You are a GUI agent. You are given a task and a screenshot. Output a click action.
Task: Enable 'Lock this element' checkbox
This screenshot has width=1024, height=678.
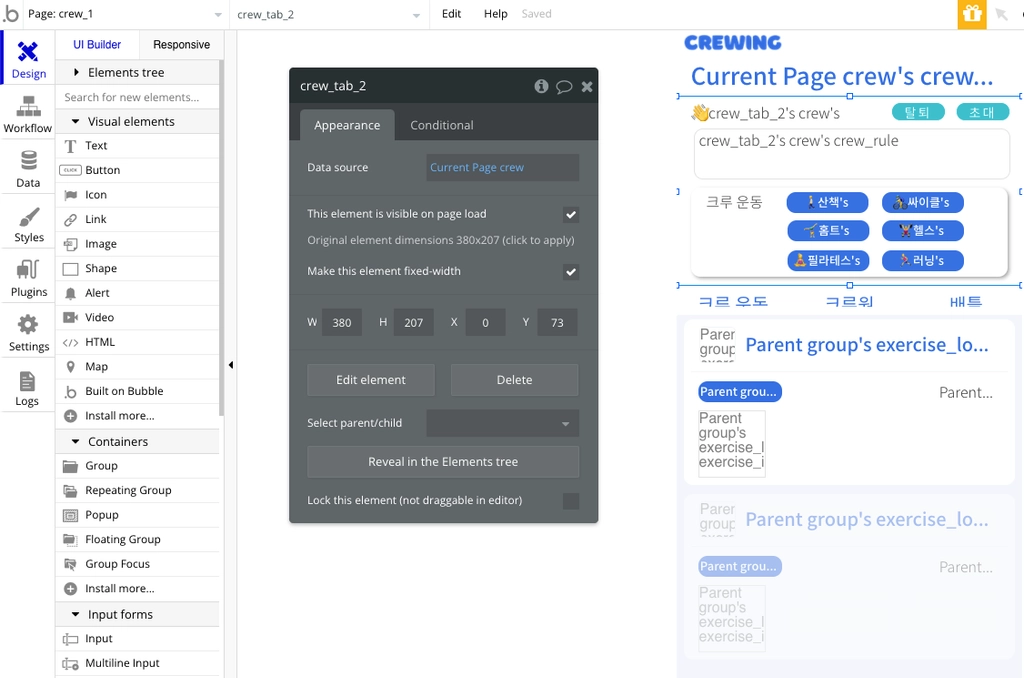pyautogui.click(x=571, y=501)
